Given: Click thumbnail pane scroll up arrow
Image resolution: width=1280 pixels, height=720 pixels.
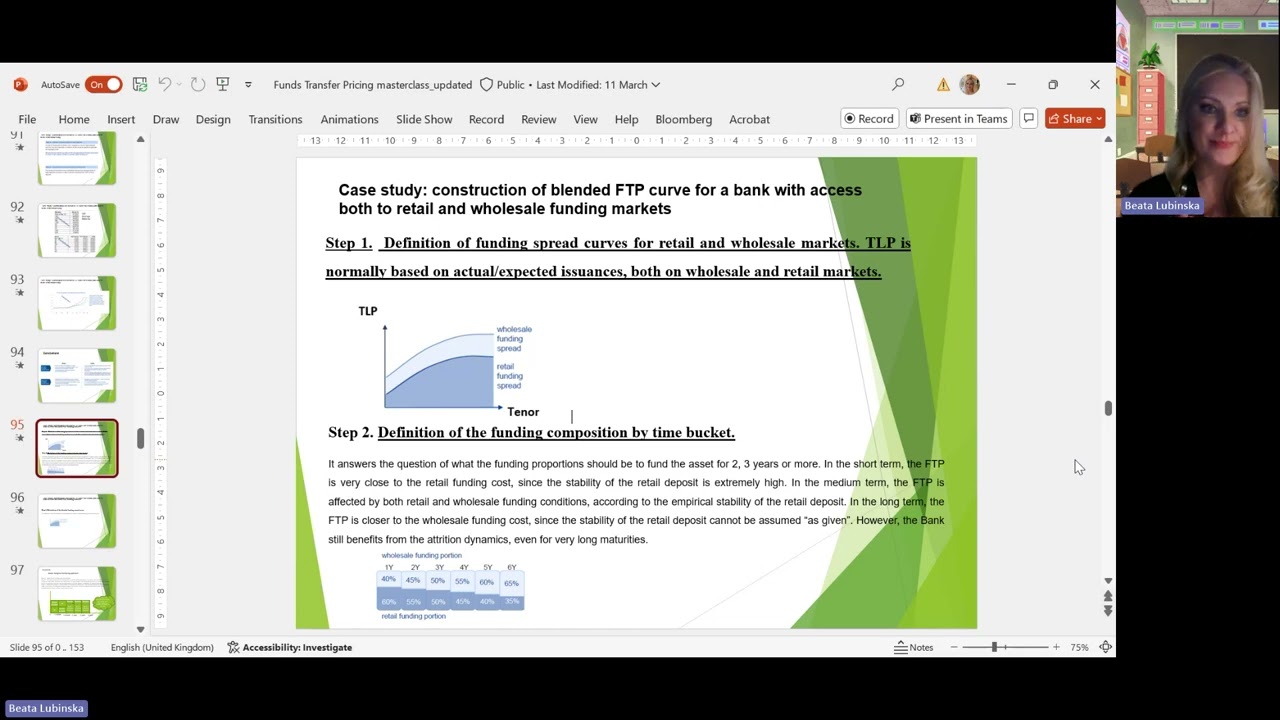Looking at the screenshot, I should 140,139.
